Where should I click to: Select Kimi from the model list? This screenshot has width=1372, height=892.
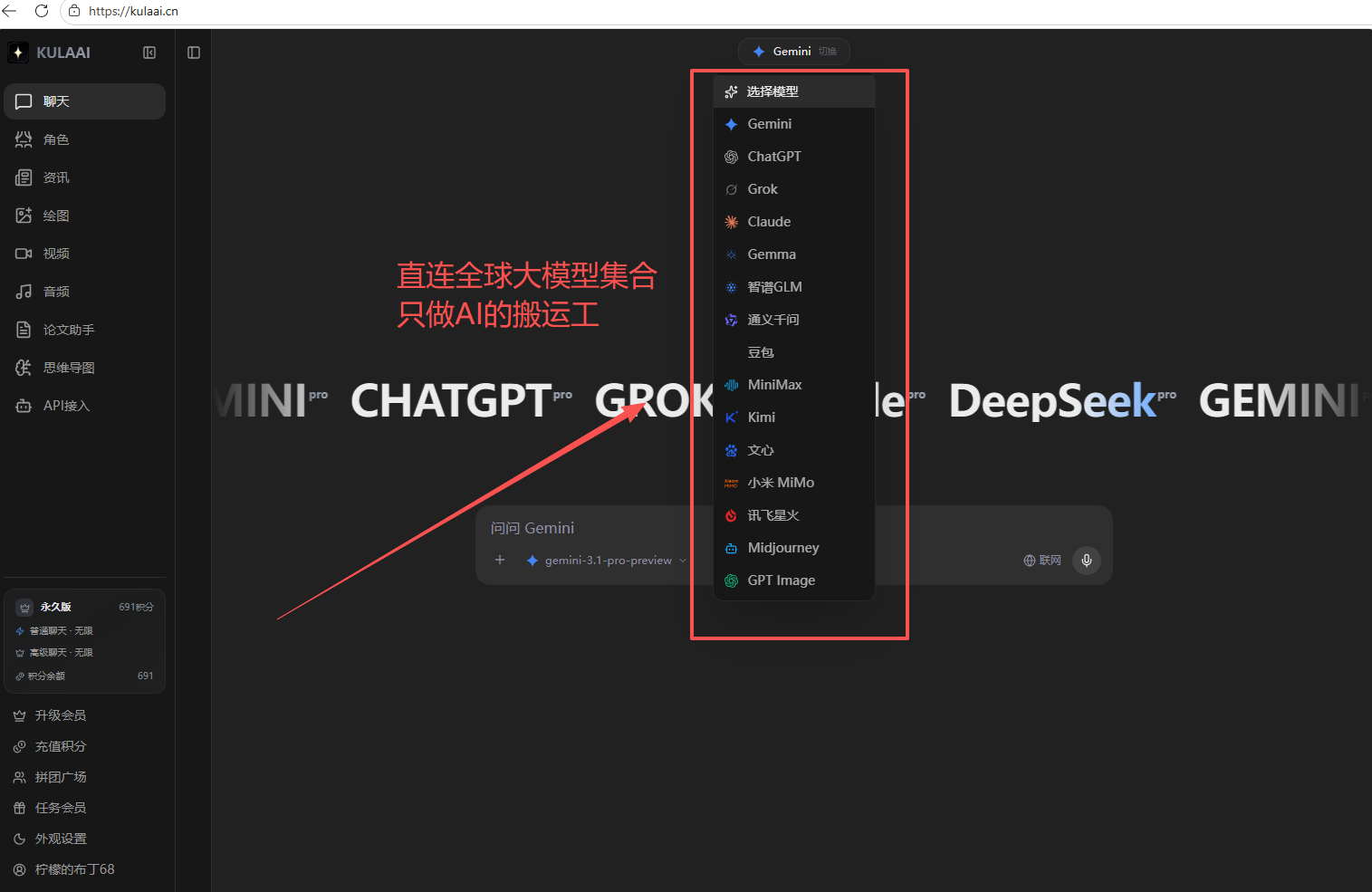click(x=794, y=417)
